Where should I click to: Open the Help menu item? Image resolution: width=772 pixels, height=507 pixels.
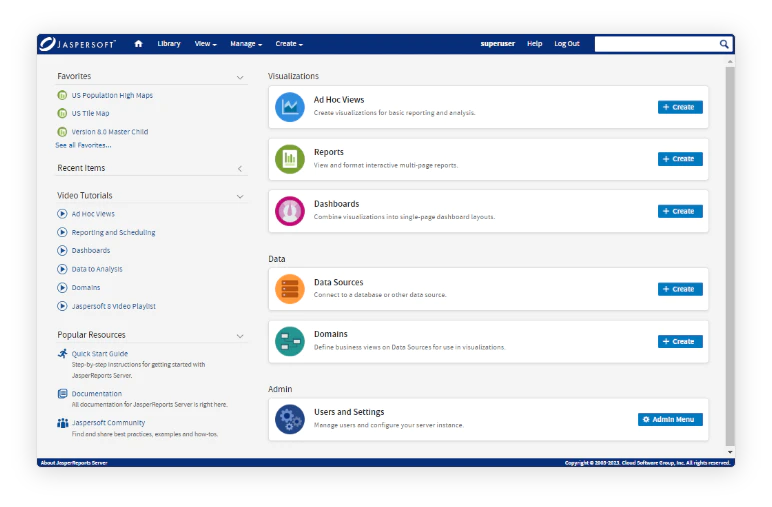click(x=534, y=44)
